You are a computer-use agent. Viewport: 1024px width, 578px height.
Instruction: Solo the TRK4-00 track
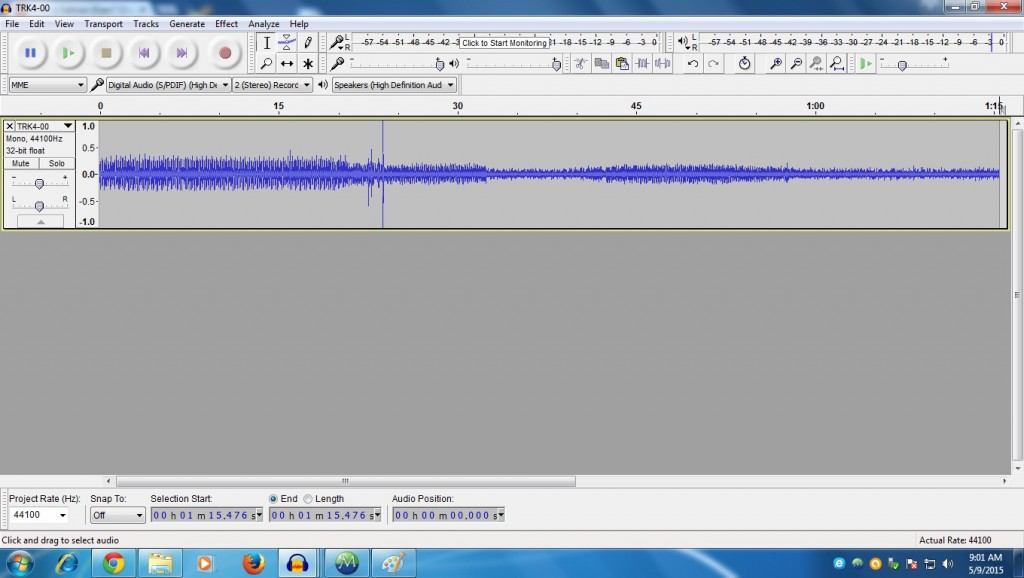tap(57, 163)
